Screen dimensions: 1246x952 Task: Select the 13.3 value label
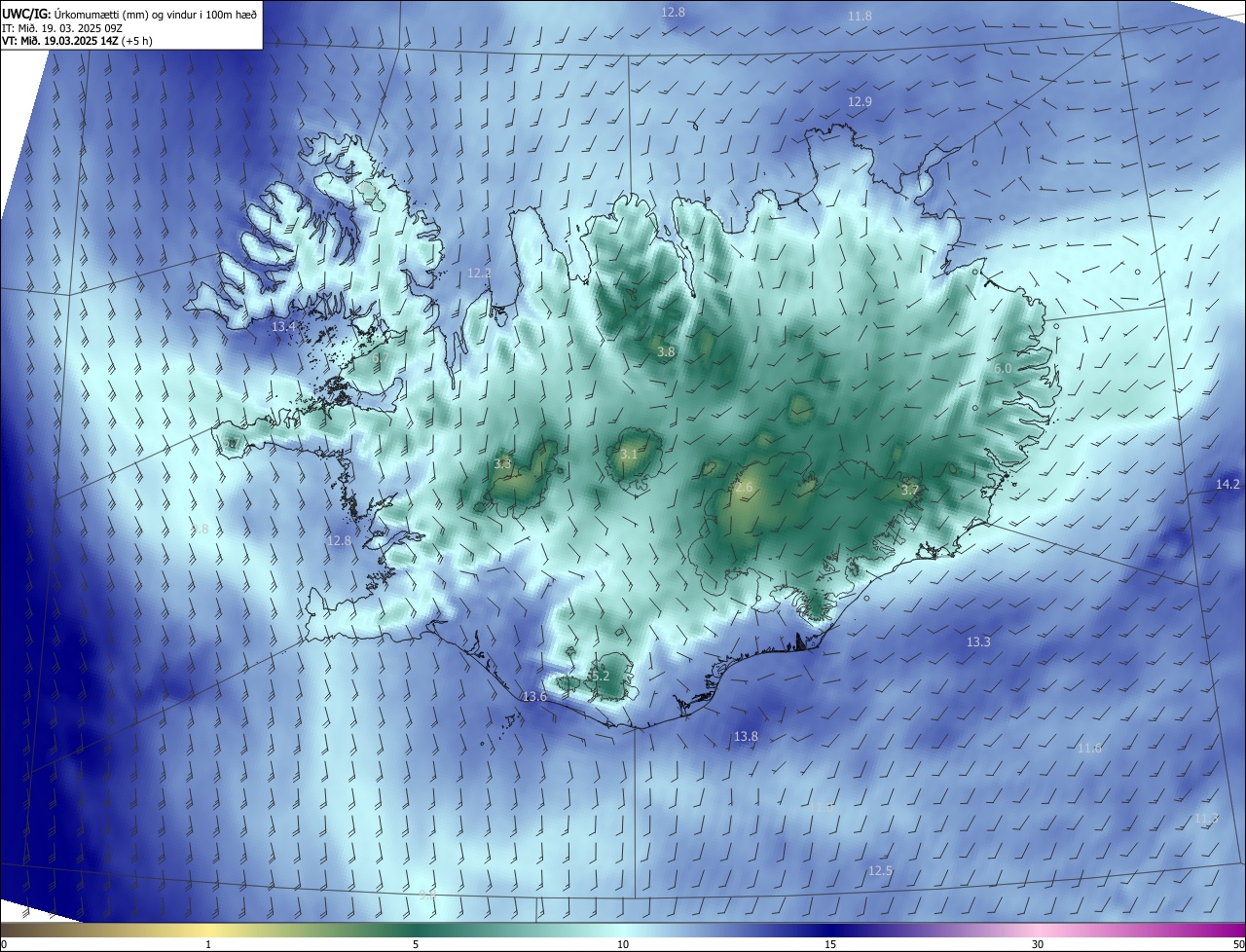click(978, 642)
